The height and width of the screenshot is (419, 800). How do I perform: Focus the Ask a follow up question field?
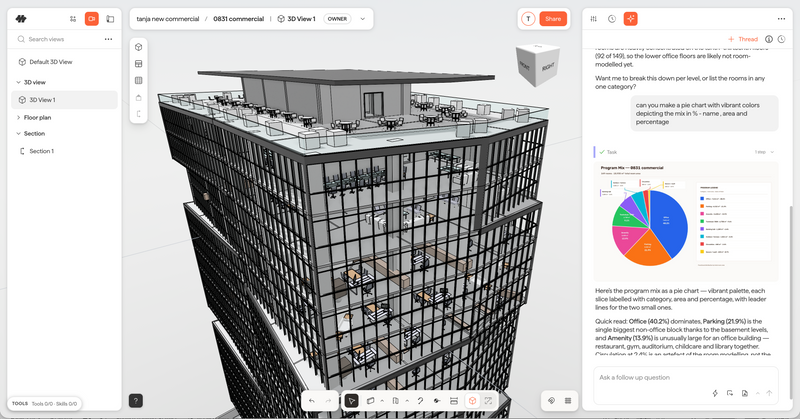(684, 378)
